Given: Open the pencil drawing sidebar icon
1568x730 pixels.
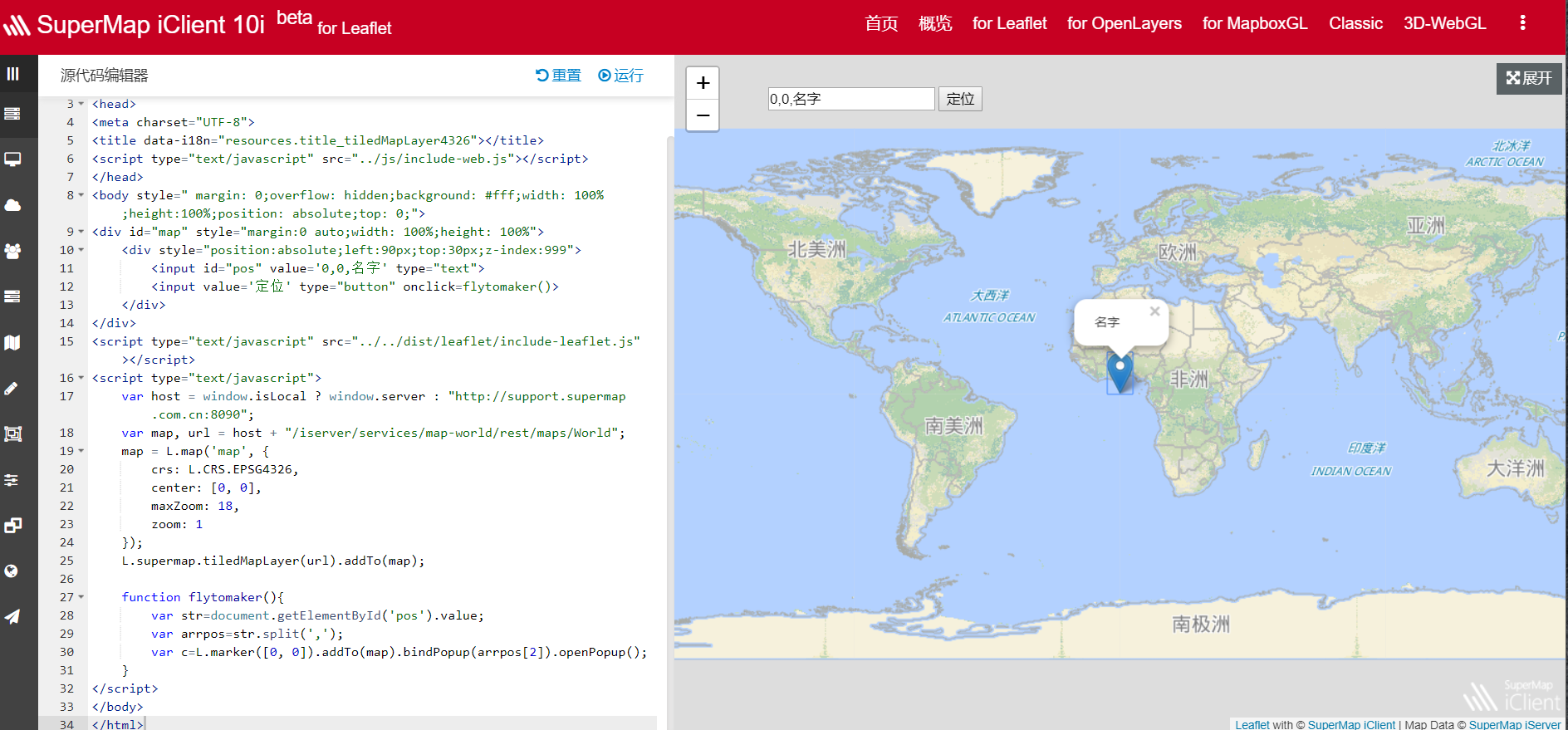Looking at the screenshot, I should 12,388.
